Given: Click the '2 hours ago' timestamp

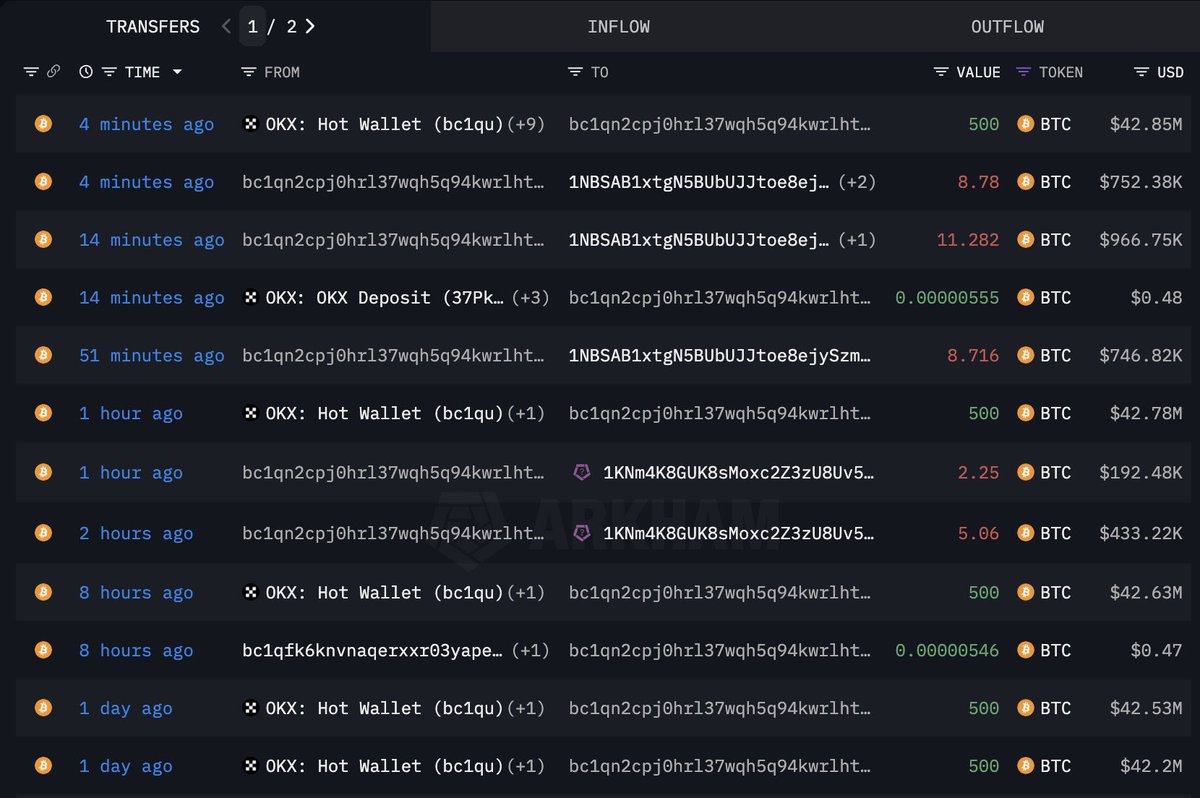Looking at the screenshot, I should (136, 534).
